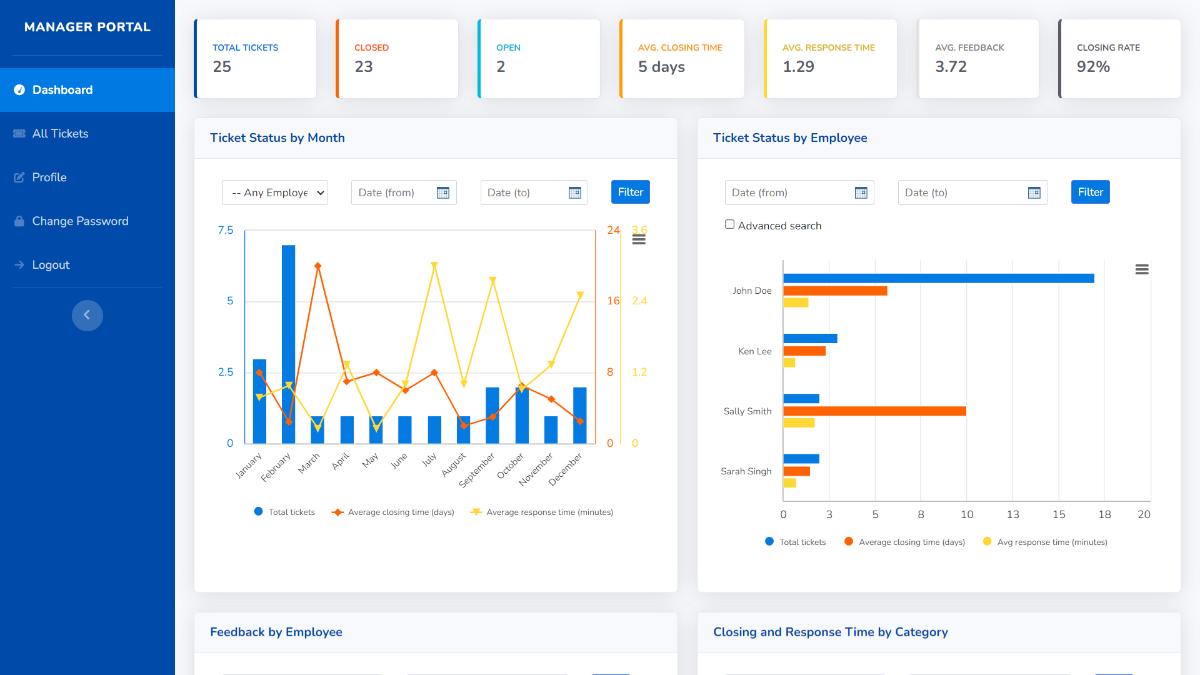The image size is (1200, 675).
Task: Click inside the Date (from) field
Action: [395, 192]
